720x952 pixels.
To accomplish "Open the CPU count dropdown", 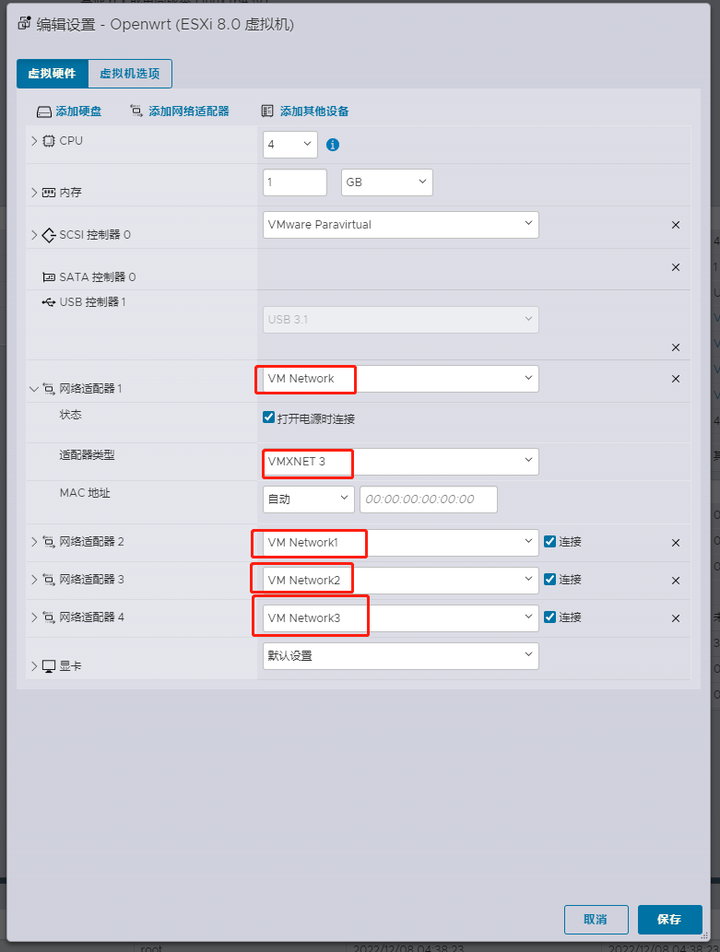I will (290, 144).
